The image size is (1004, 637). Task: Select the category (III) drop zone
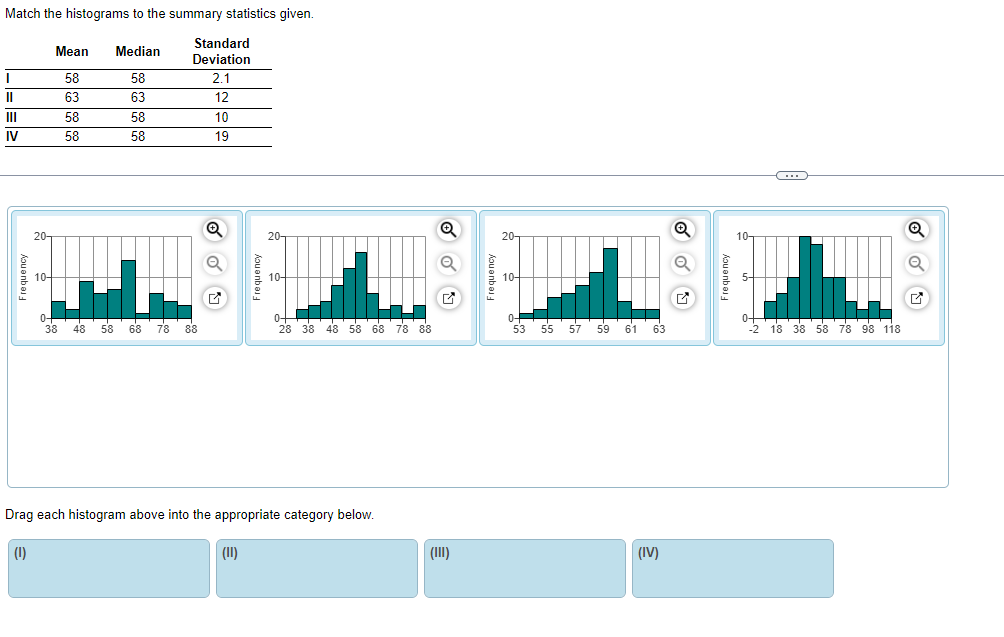524,568
